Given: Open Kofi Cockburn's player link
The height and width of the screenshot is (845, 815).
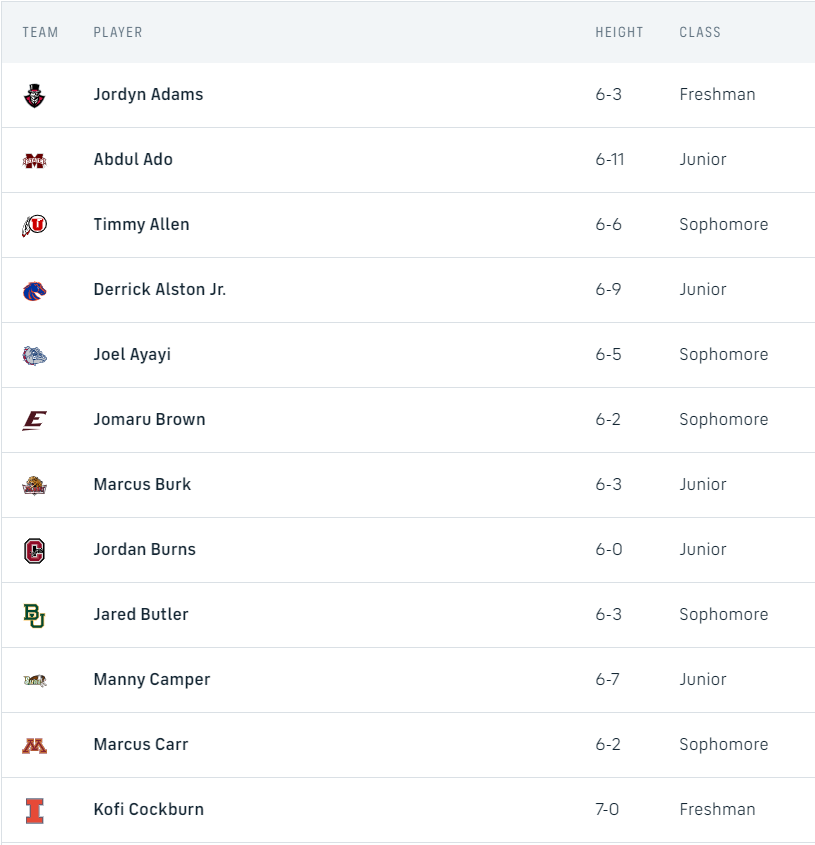Looking at the screenshot, I should tap(148, 809).
